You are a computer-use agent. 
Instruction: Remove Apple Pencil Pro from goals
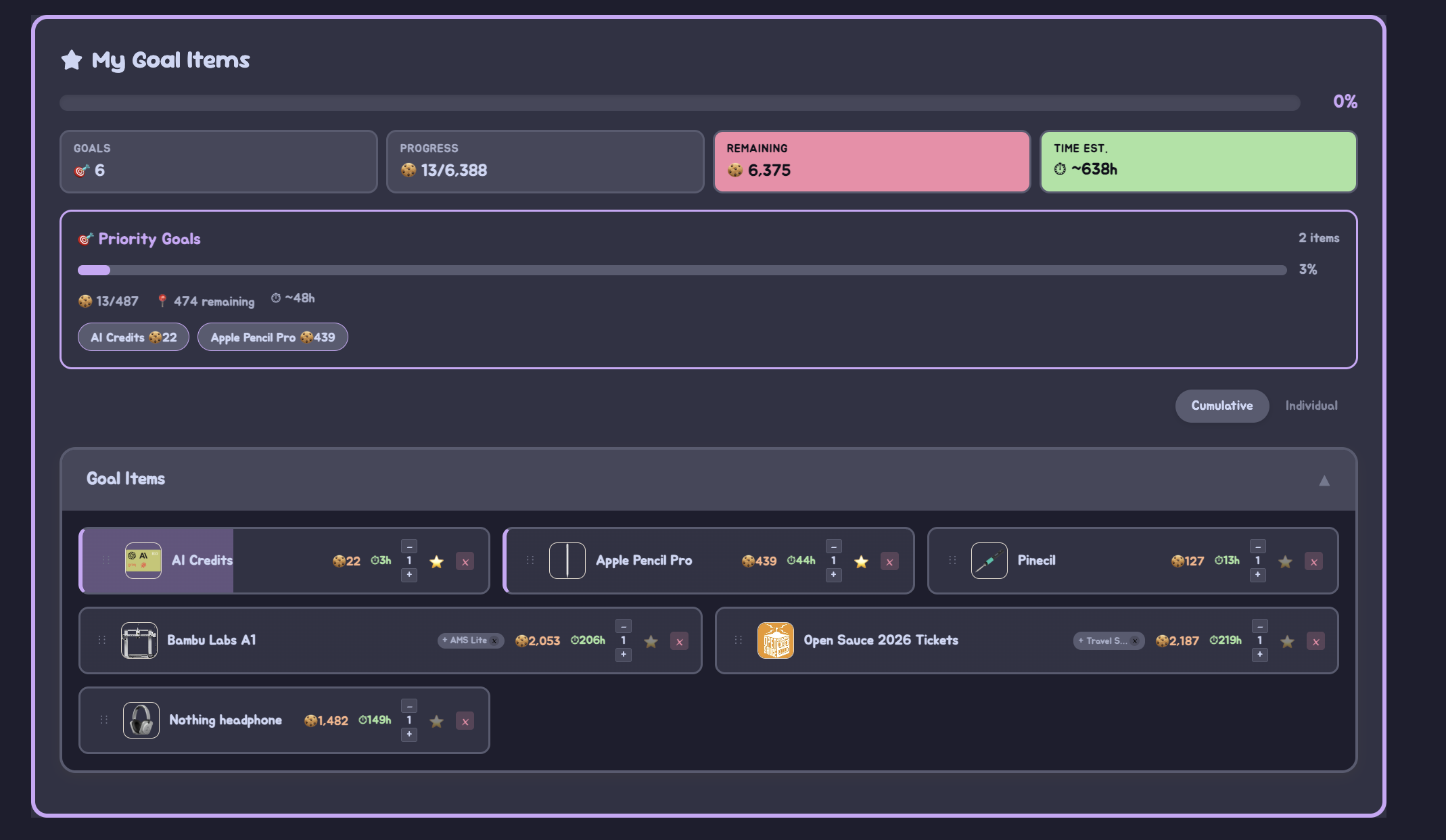click(x=889, y=561)
